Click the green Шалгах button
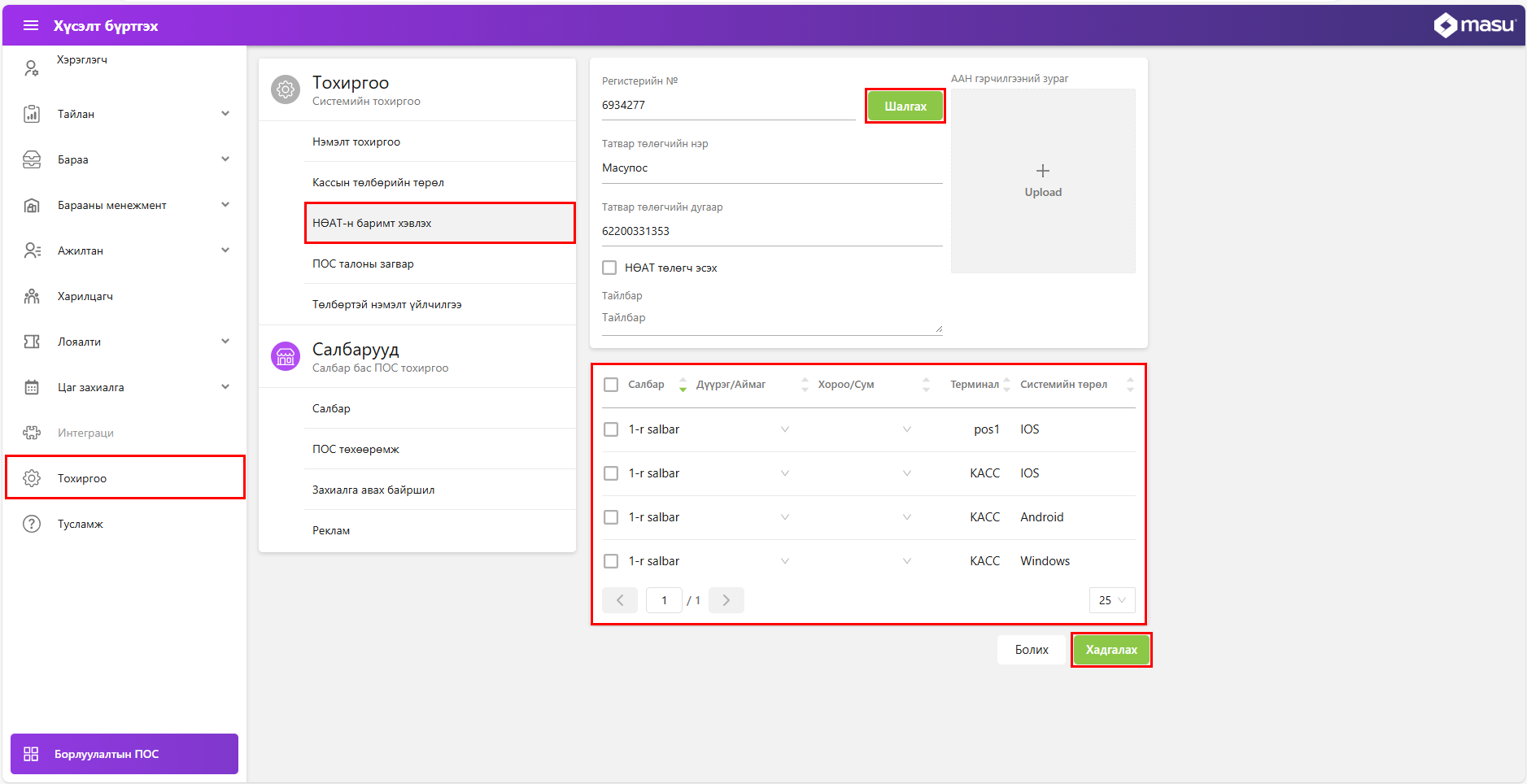 (905, 106)
